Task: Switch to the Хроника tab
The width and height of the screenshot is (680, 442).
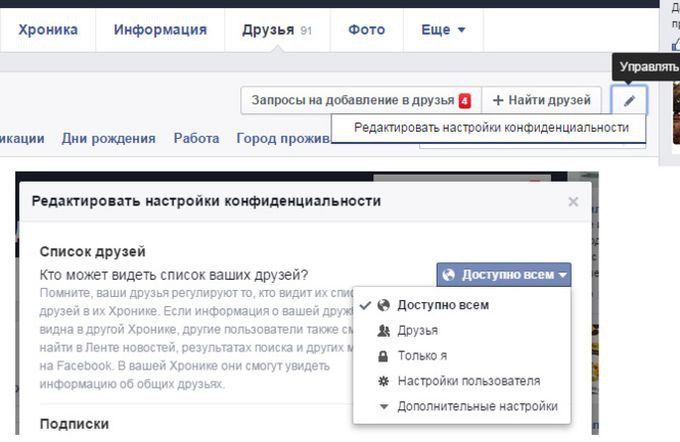Action: (47, 30)
